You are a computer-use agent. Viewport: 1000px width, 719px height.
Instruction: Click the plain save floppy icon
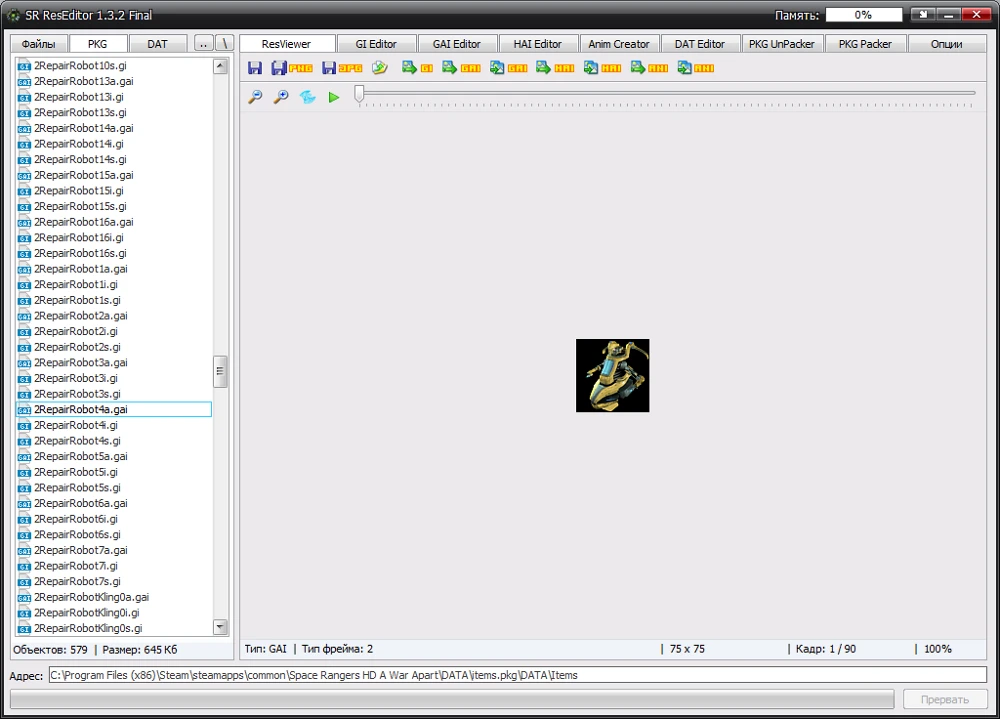coord(255,68)
